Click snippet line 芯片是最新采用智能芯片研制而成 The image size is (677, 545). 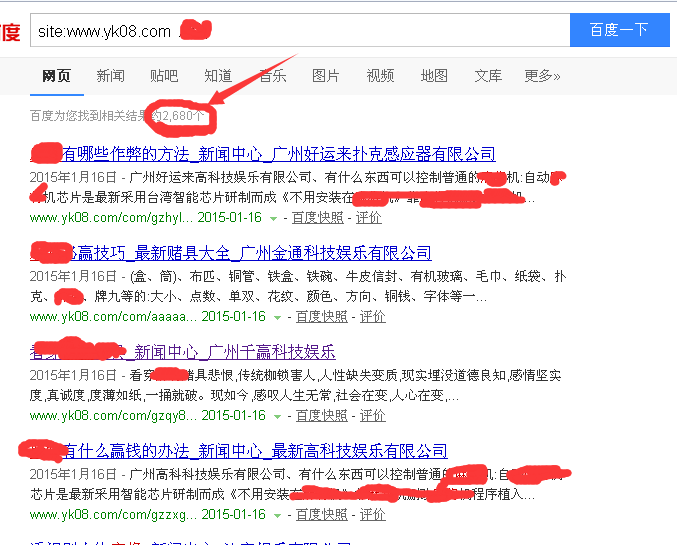tap(282, 494)
